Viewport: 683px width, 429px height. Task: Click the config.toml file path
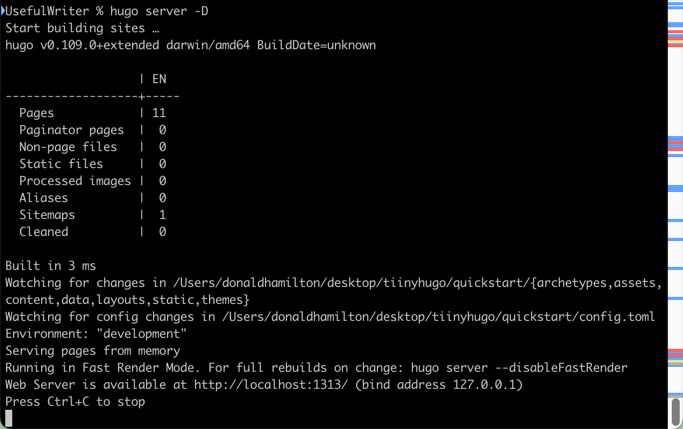[x=437, y=316]
